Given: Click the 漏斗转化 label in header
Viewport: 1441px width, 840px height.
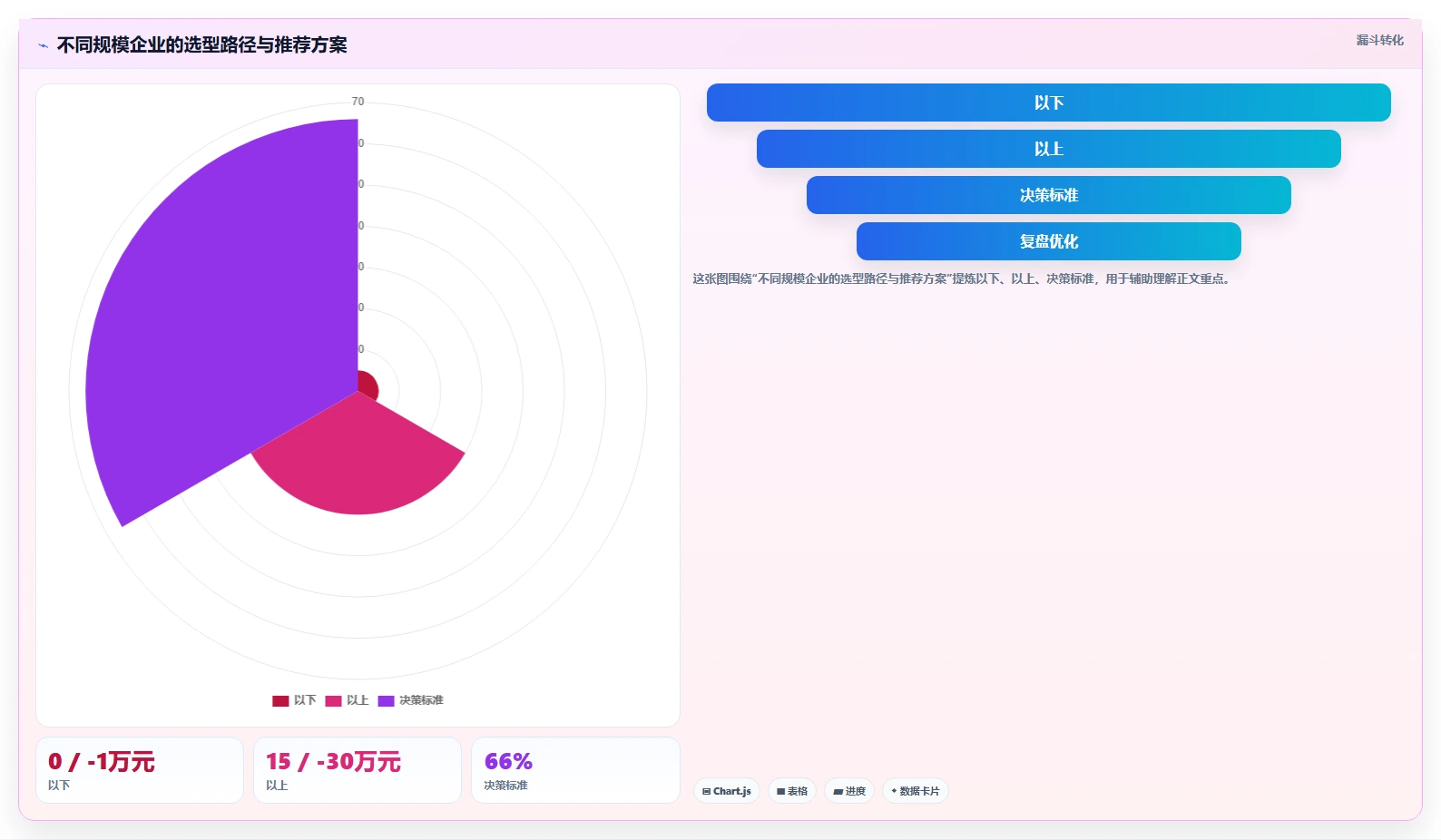Looking at the screenshot, I should (1379, 40).
